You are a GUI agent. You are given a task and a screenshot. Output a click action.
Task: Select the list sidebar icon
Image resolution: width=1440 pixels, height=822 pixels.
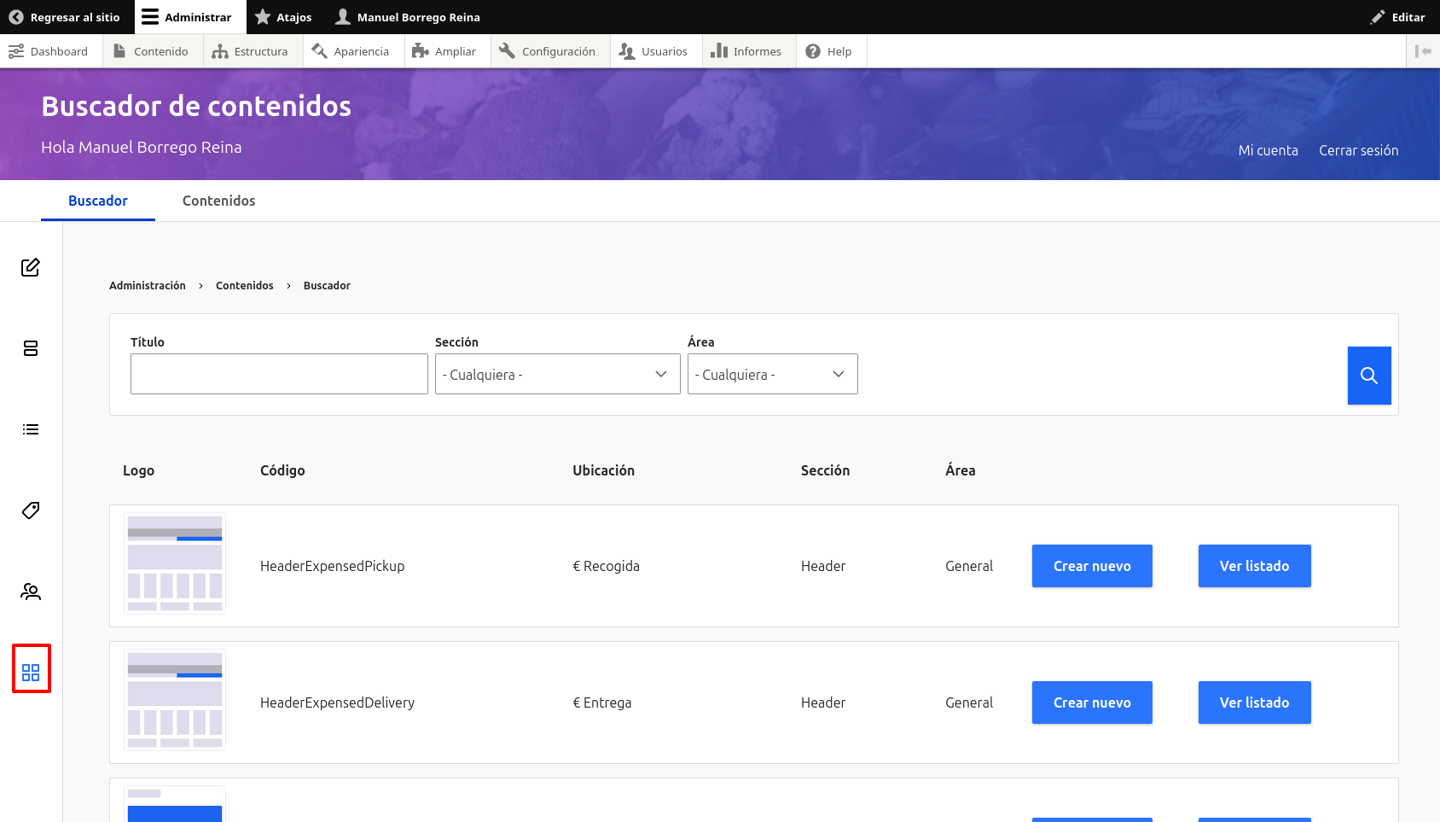click(31, 429)
